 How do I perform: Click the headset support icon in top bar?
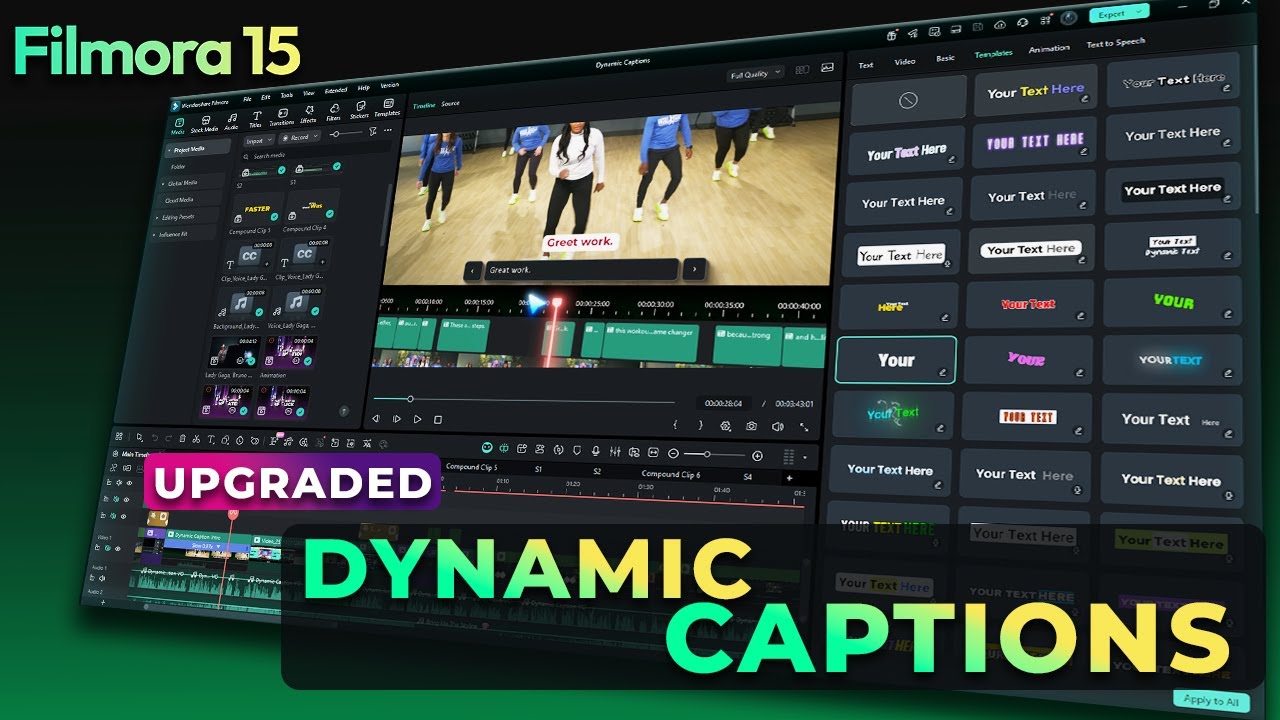click(1022, 22)
